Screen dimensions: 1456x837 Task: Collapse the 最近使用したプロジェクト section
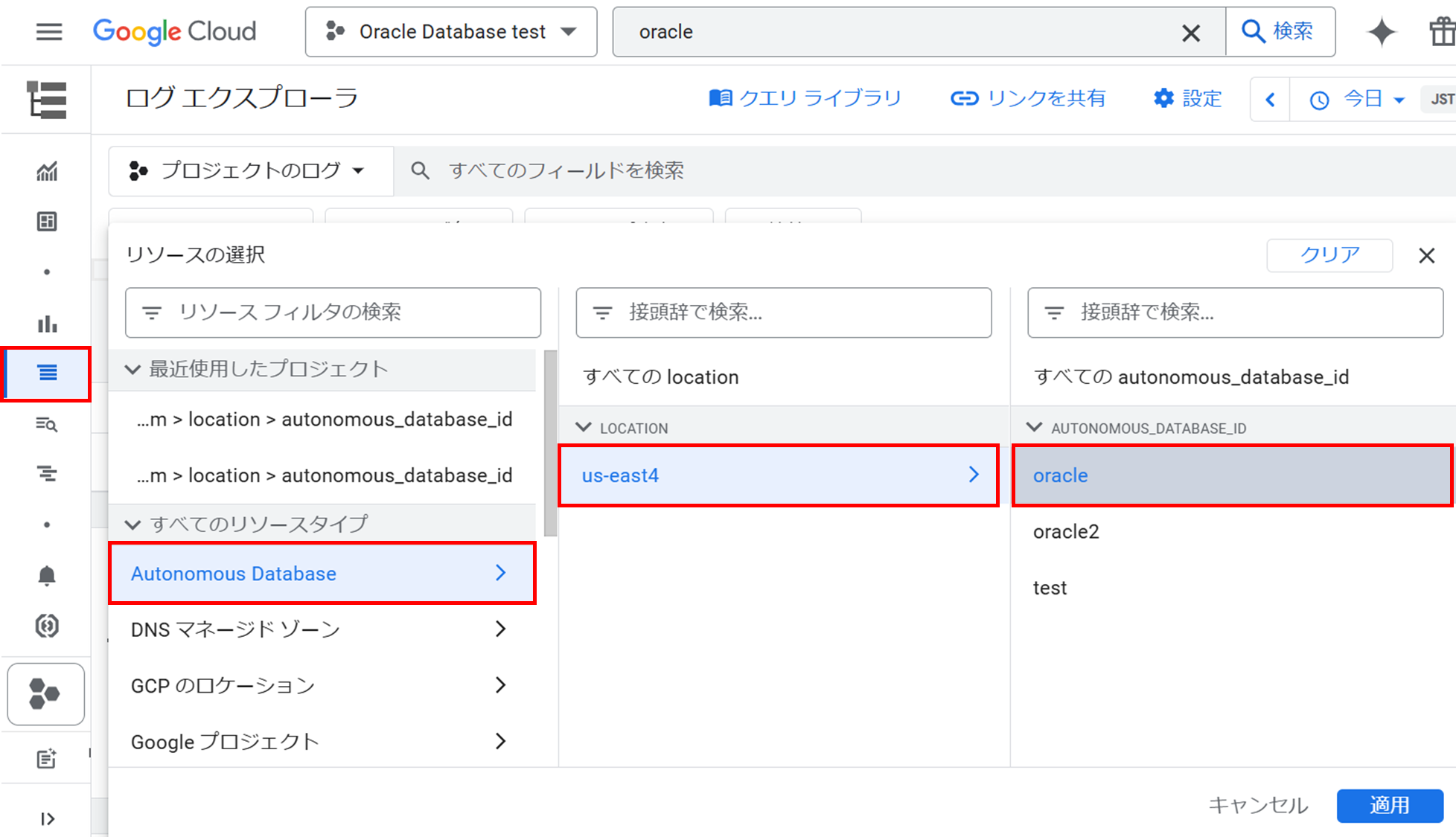(x=133, y=369)
